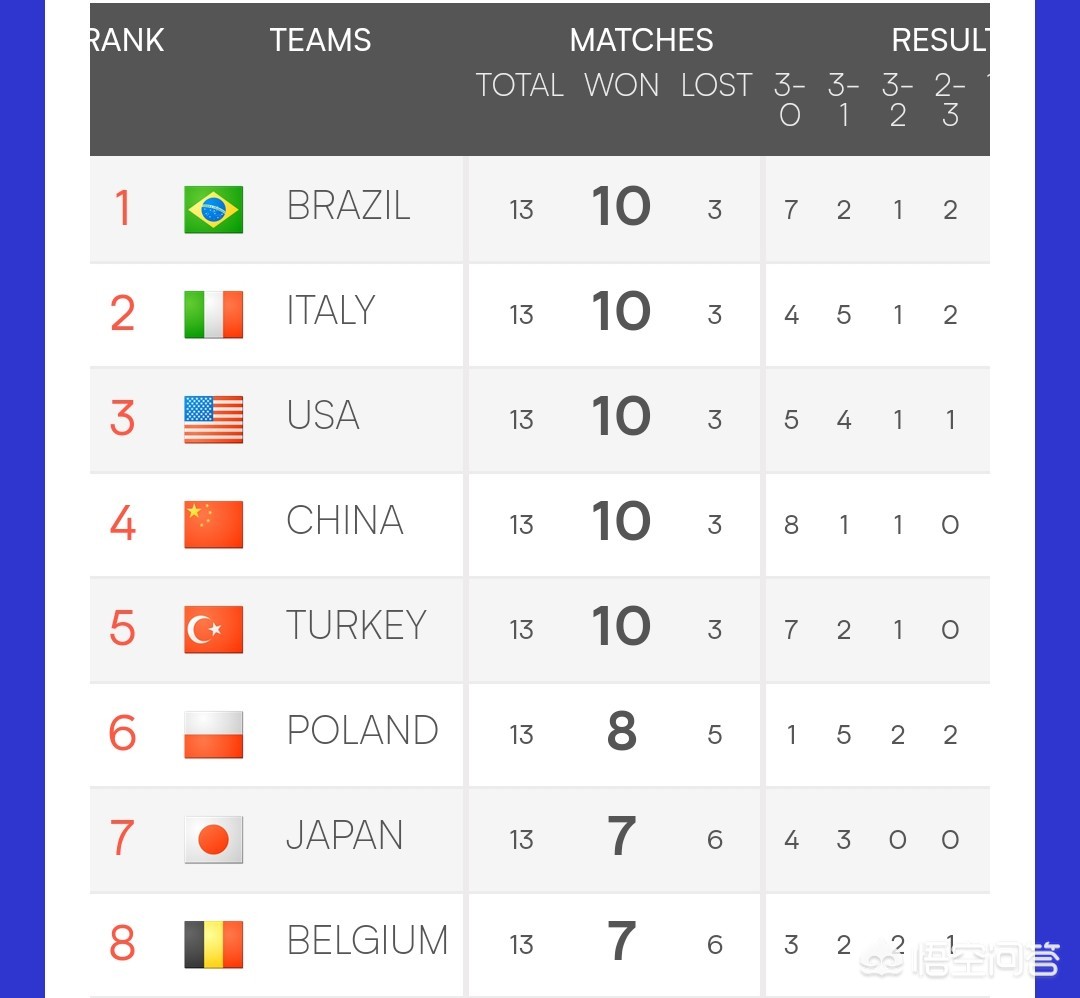Click rank number 7 for Japan

click(122, 837)
